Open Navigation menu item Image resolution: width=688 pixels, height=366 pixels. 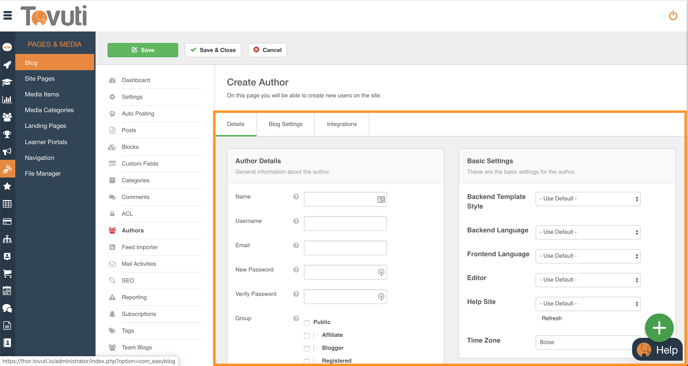(39, 158)
